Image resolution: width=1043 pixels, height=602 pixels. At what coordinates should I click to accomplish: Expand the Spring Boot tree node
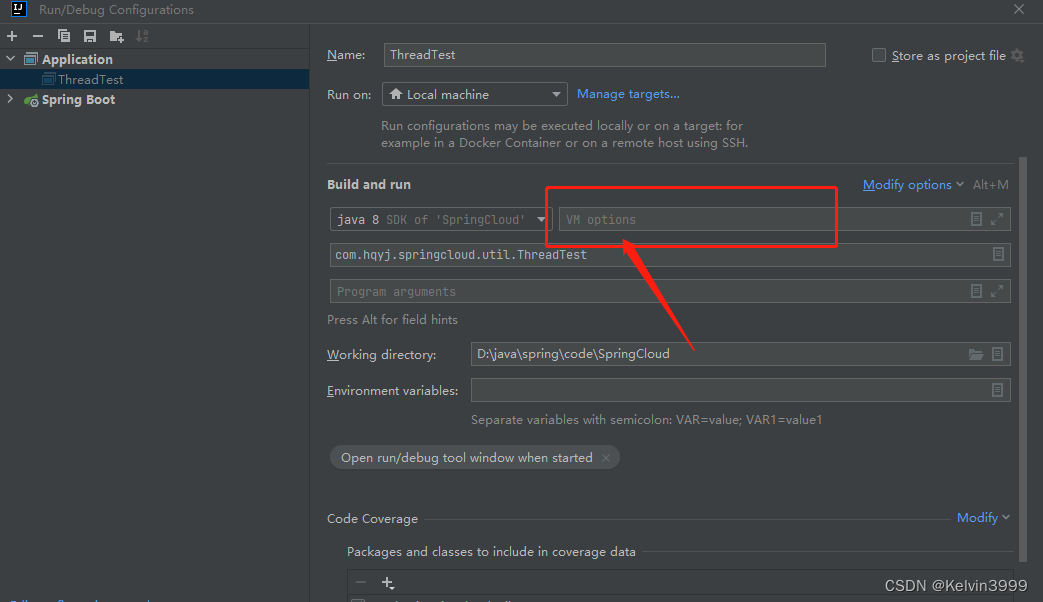pyautogui.click(x=10, y=99)
